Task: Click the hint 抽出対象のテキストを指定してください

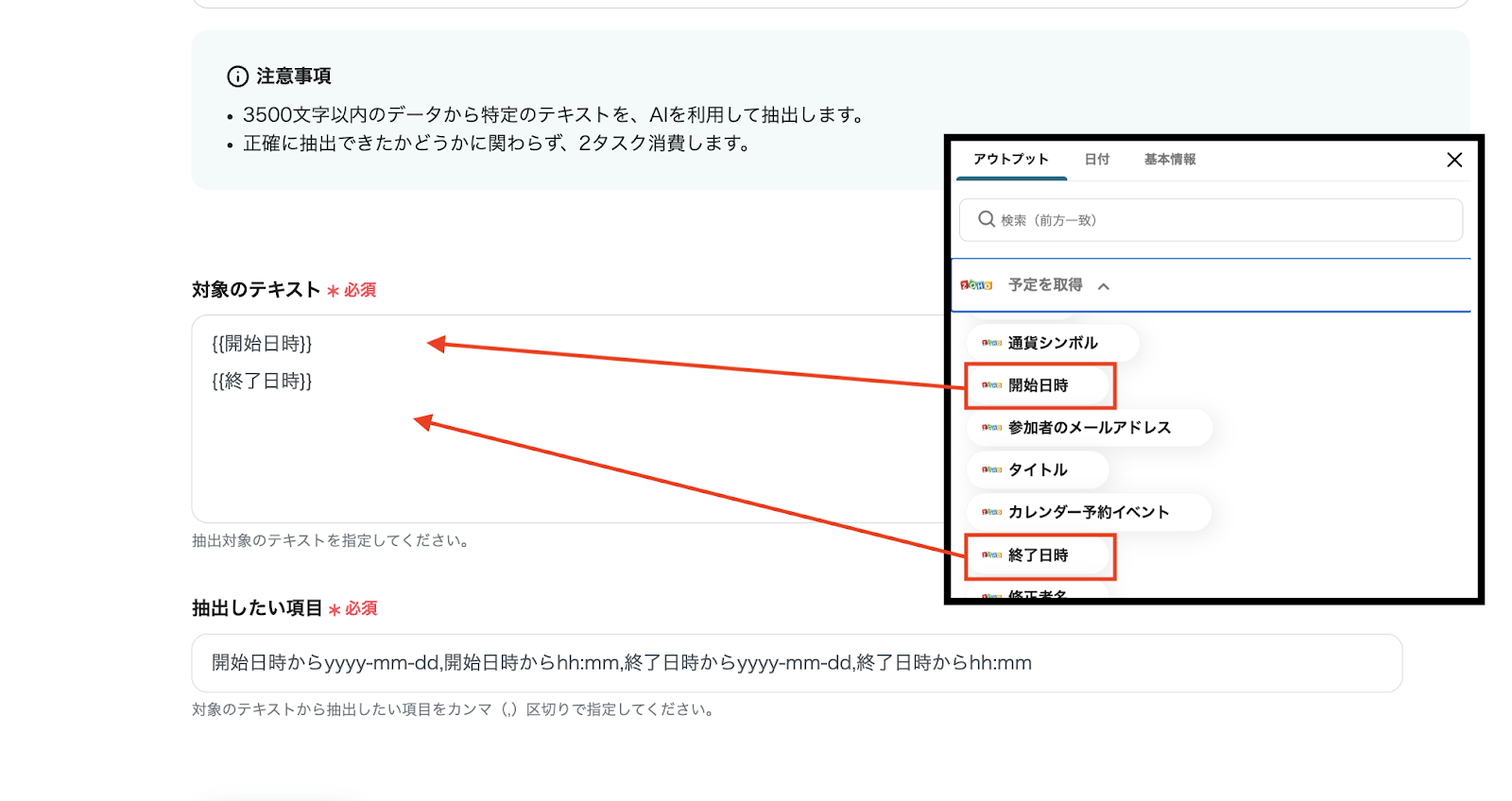Action: coord(331,541)
